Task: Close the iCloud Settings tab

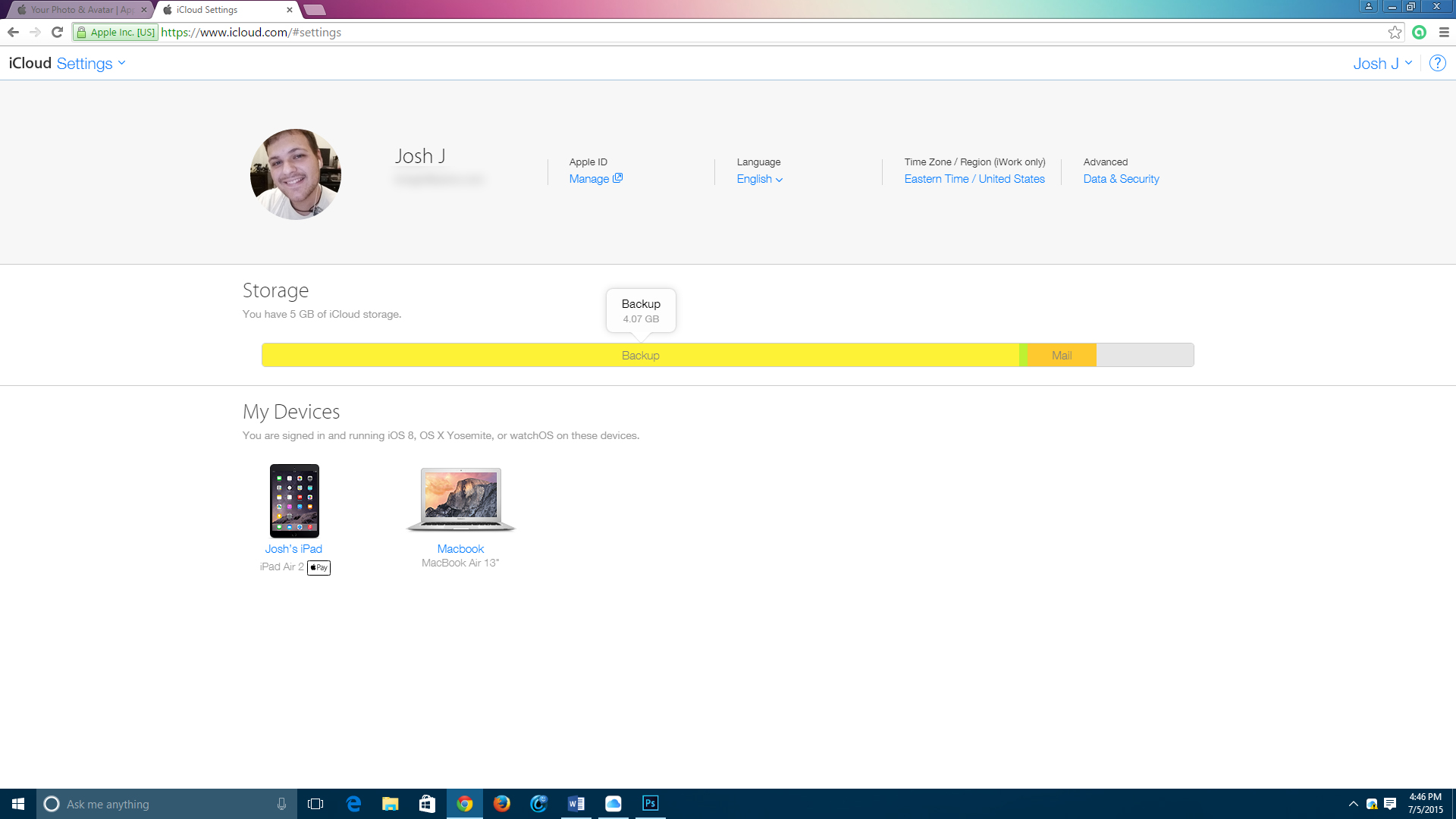Action: (x=290, y=10)
